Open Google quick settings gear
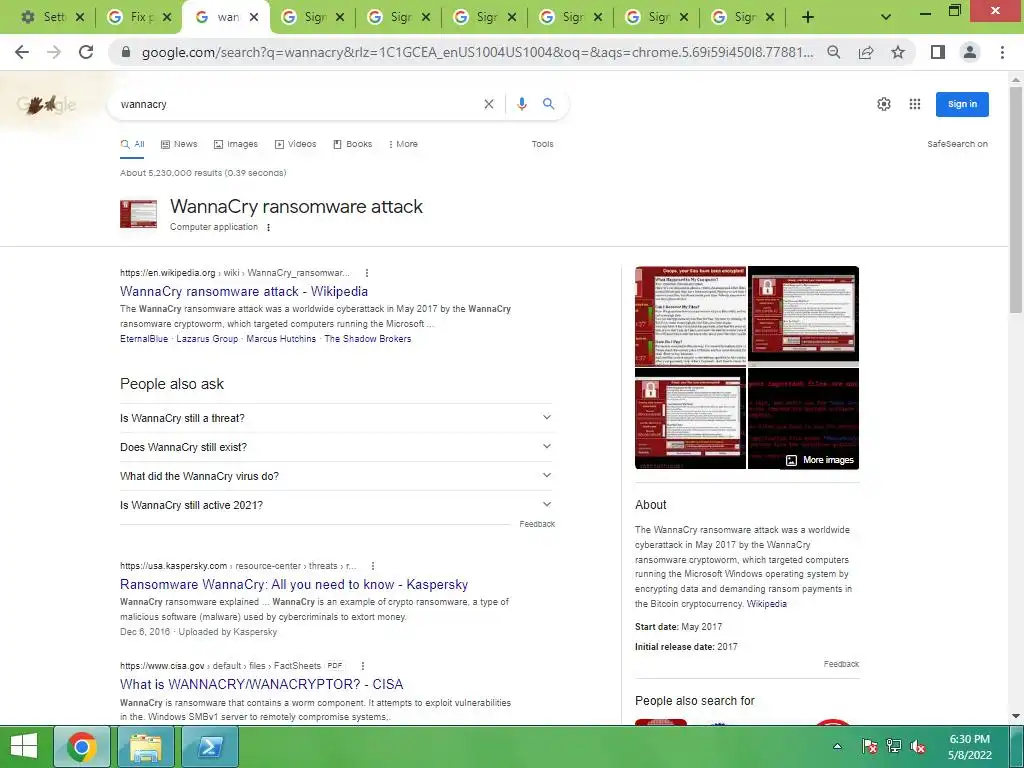 [884, 104]
